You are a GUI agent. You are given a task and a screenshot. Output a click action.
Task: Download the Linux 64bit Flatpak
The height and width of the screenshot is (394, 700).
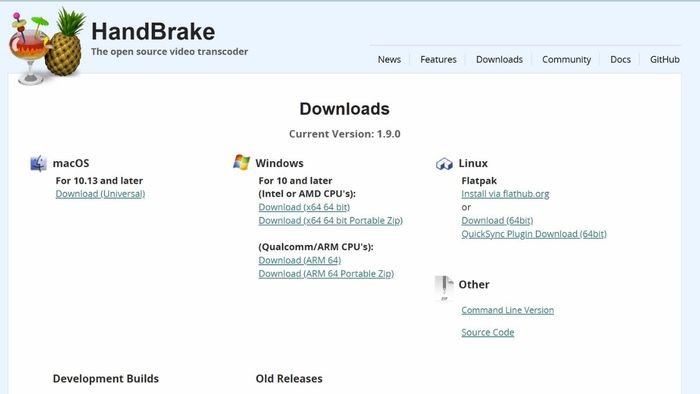coord(497,221)
